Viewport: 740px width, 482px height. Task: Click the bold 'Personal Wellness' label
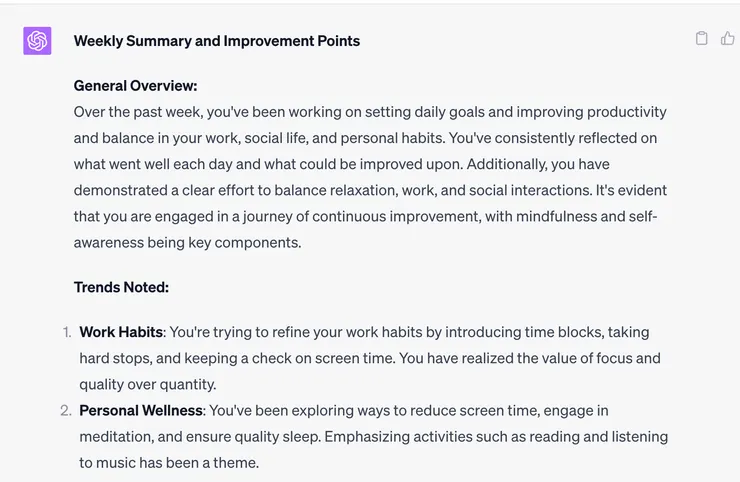point(141,410)
